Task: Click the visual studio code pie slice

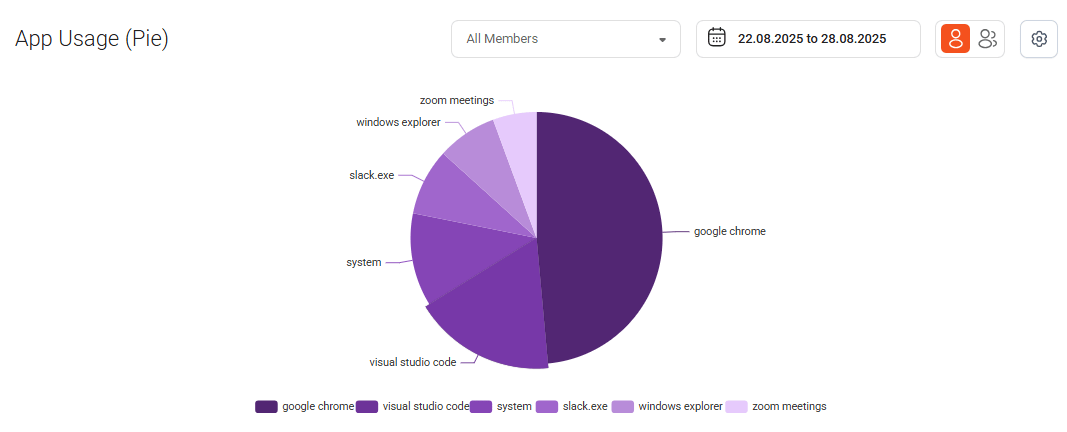Action: 500,313
